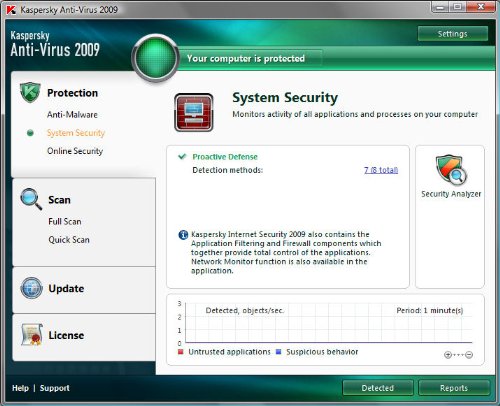Zoom in the graph with plus icon
500x406 pixels.
click(448, 355)
